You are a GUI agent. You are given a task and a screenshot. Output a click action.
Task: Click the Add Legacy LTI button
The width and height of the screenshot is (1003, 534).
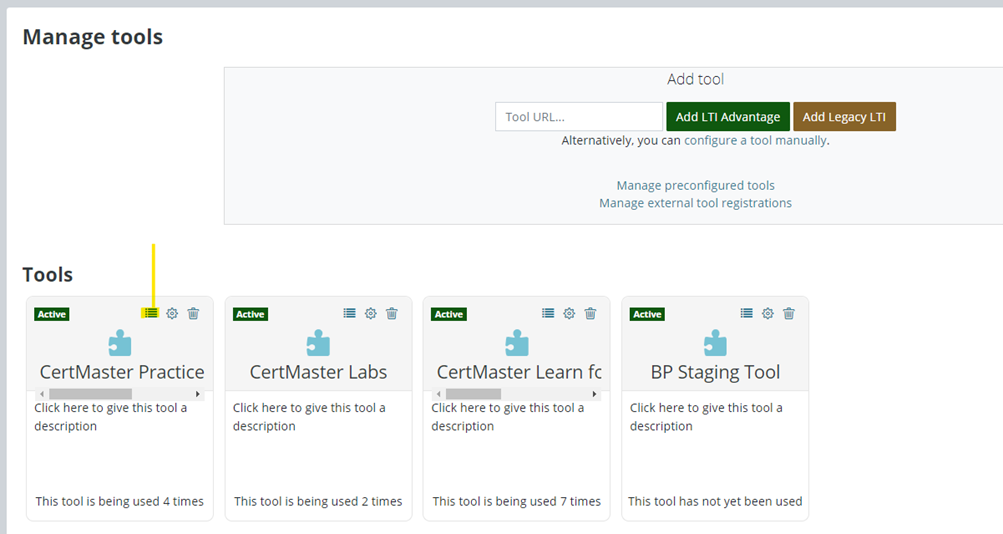coord(844,117)
